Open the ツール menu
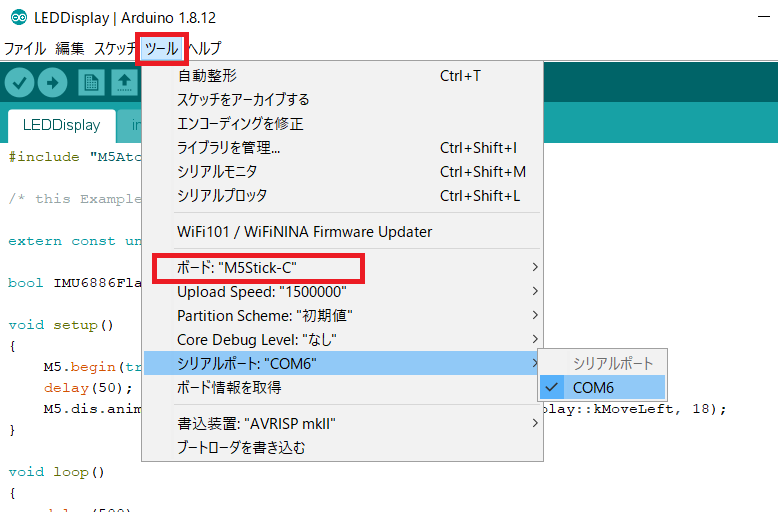Image resolution: width=778 pixels, height=512 pixels. [162, 49]
